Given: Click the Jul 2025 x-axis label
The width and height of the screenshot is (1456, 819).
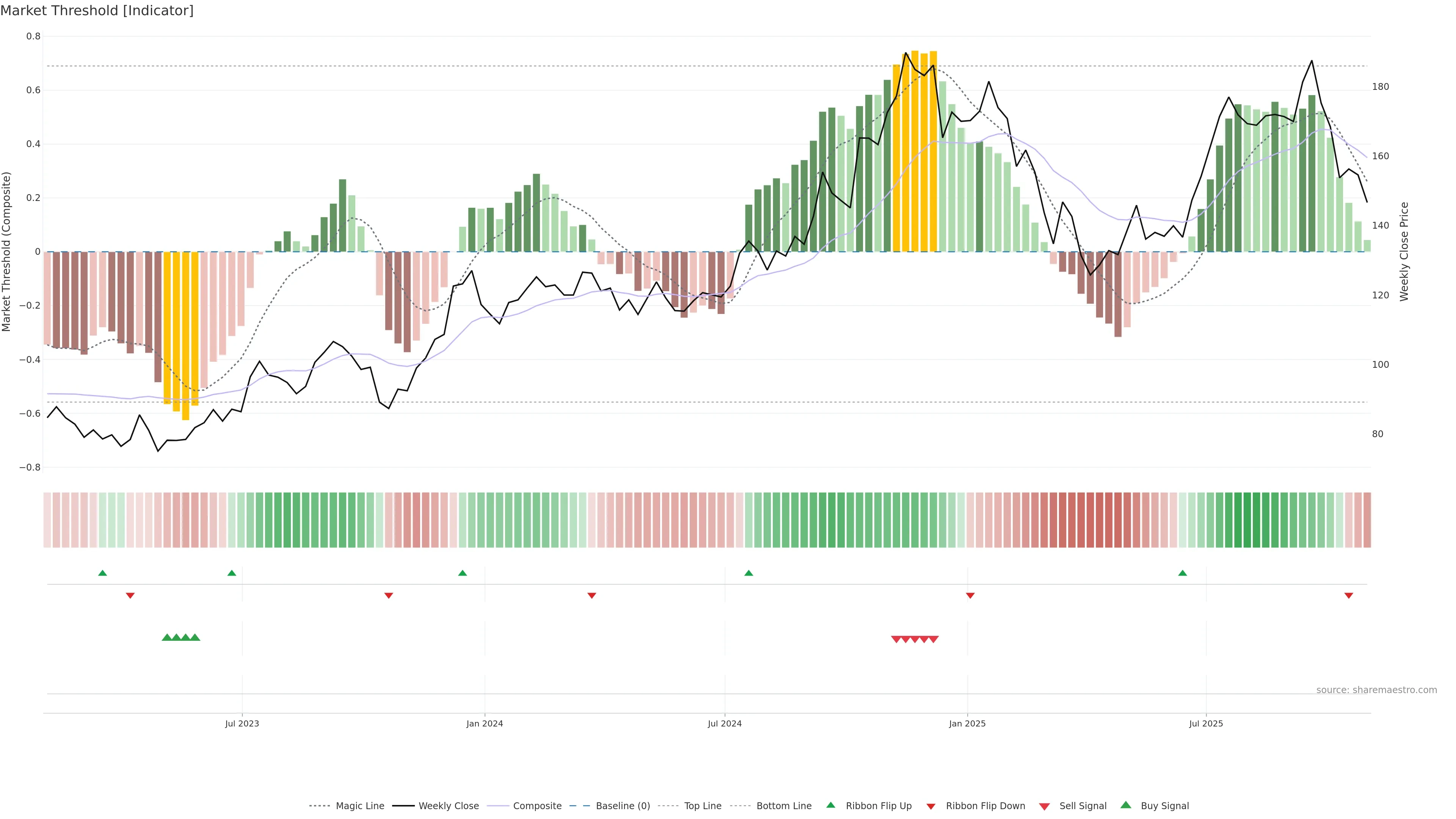Looking at the screenshot, I should click(1206, 723).
